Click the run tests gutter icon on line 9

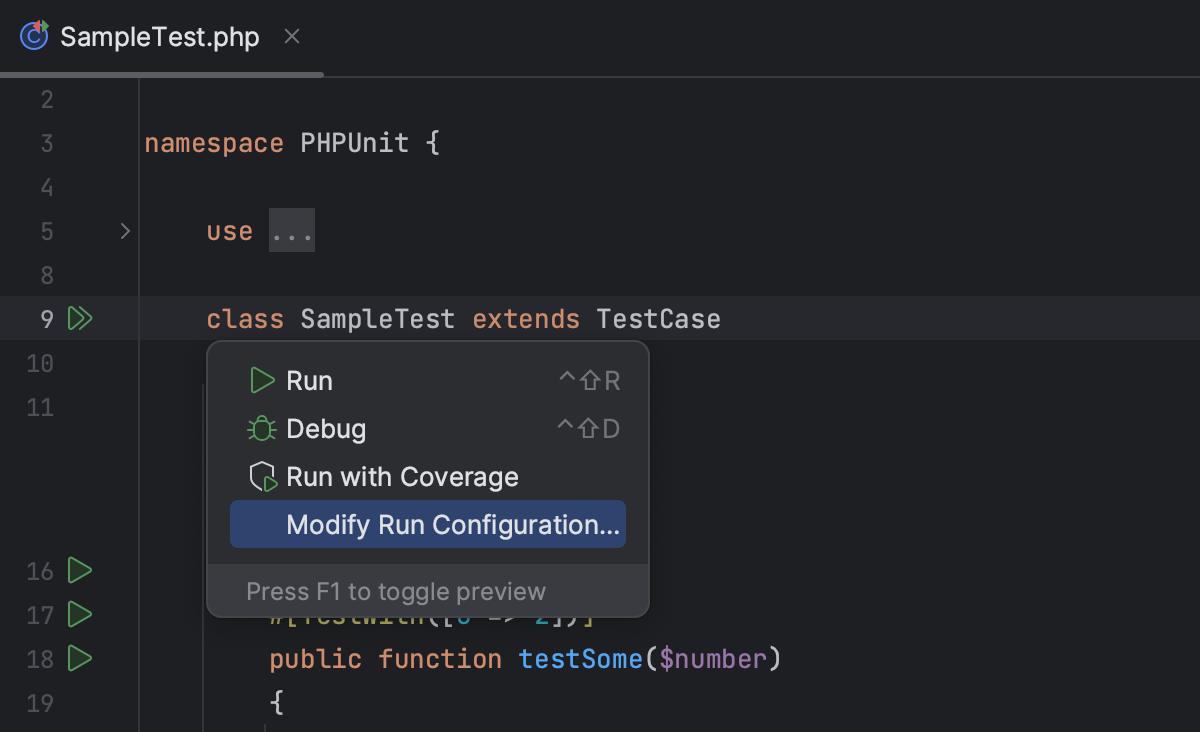(x=80, y=318)
